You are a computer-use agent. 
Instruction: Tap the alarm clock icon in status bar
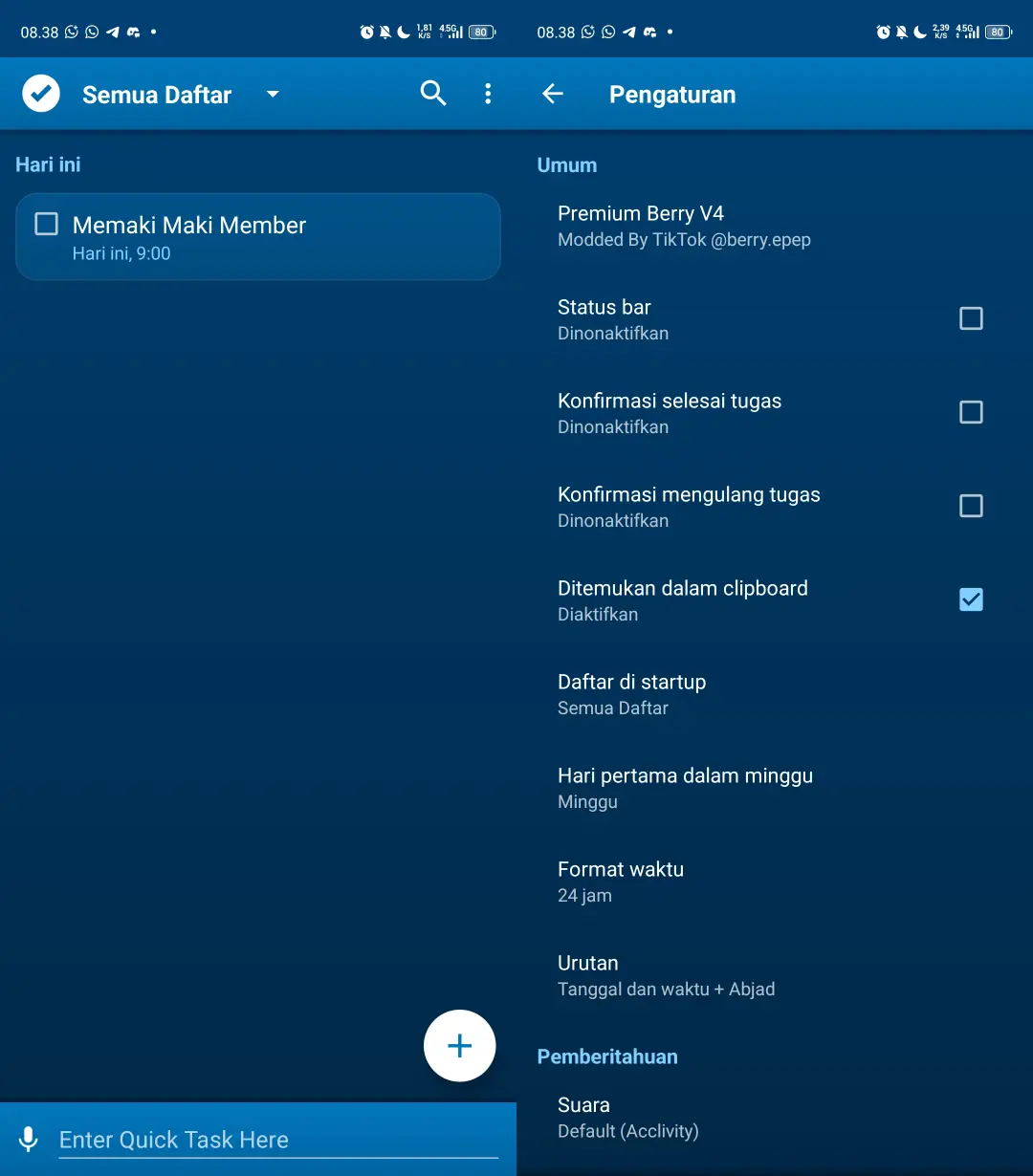pos(366,31)
